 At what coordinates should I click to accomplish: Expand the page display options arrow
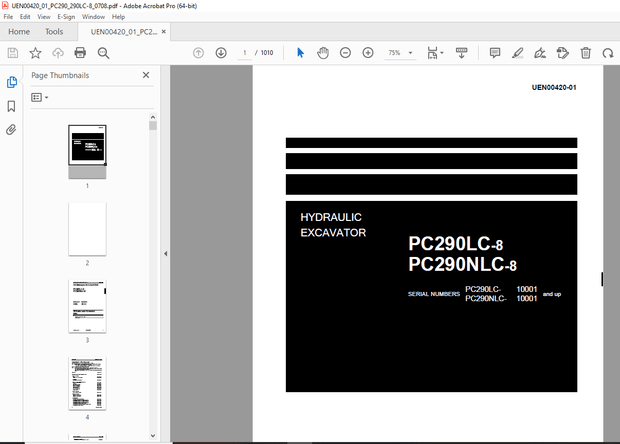(x=442, y=53)
